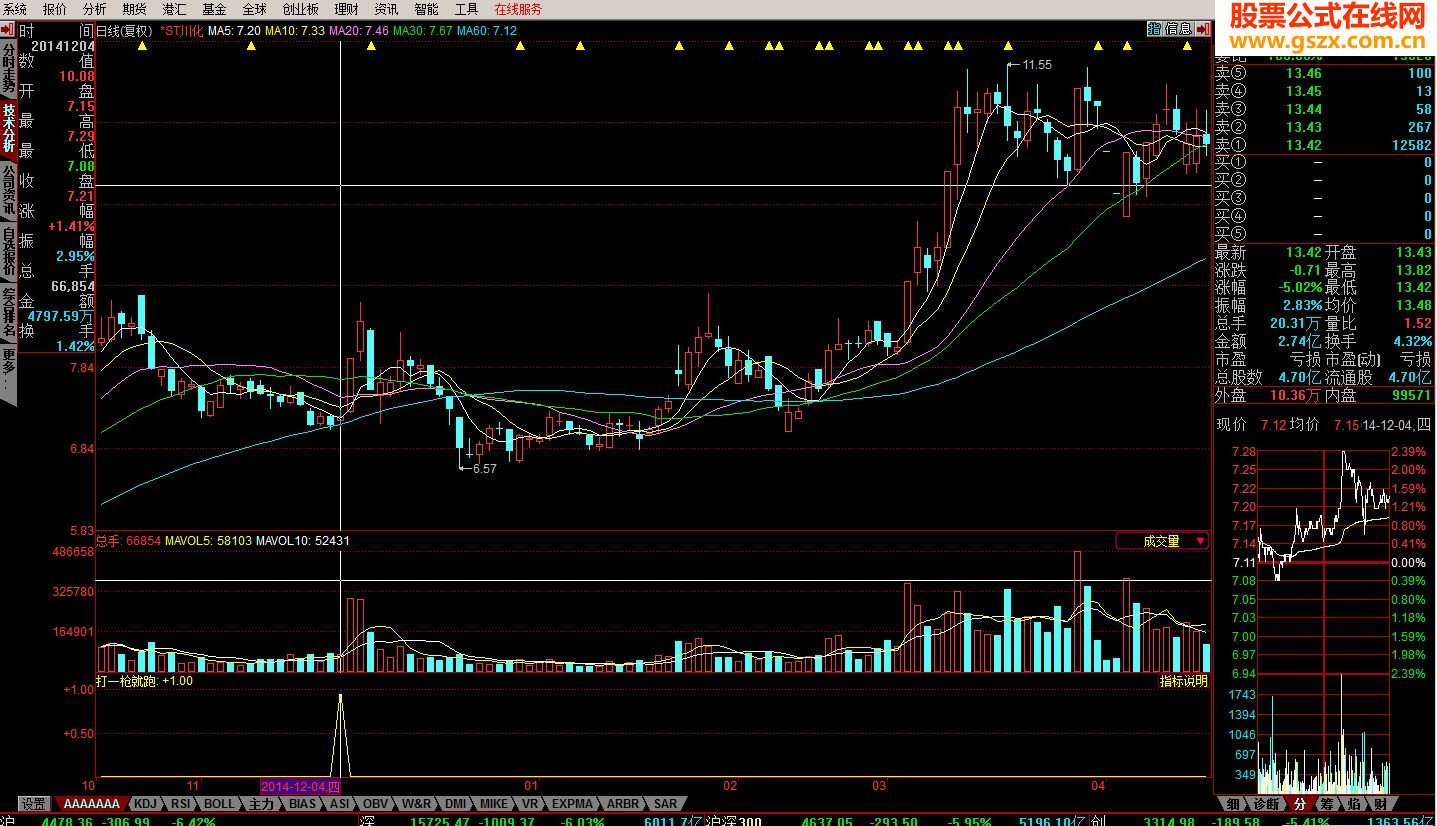Image resolution: width=1437 pixels, height=826 pixels.
Task: Open the 基金 menu
Action: (214, 9)
